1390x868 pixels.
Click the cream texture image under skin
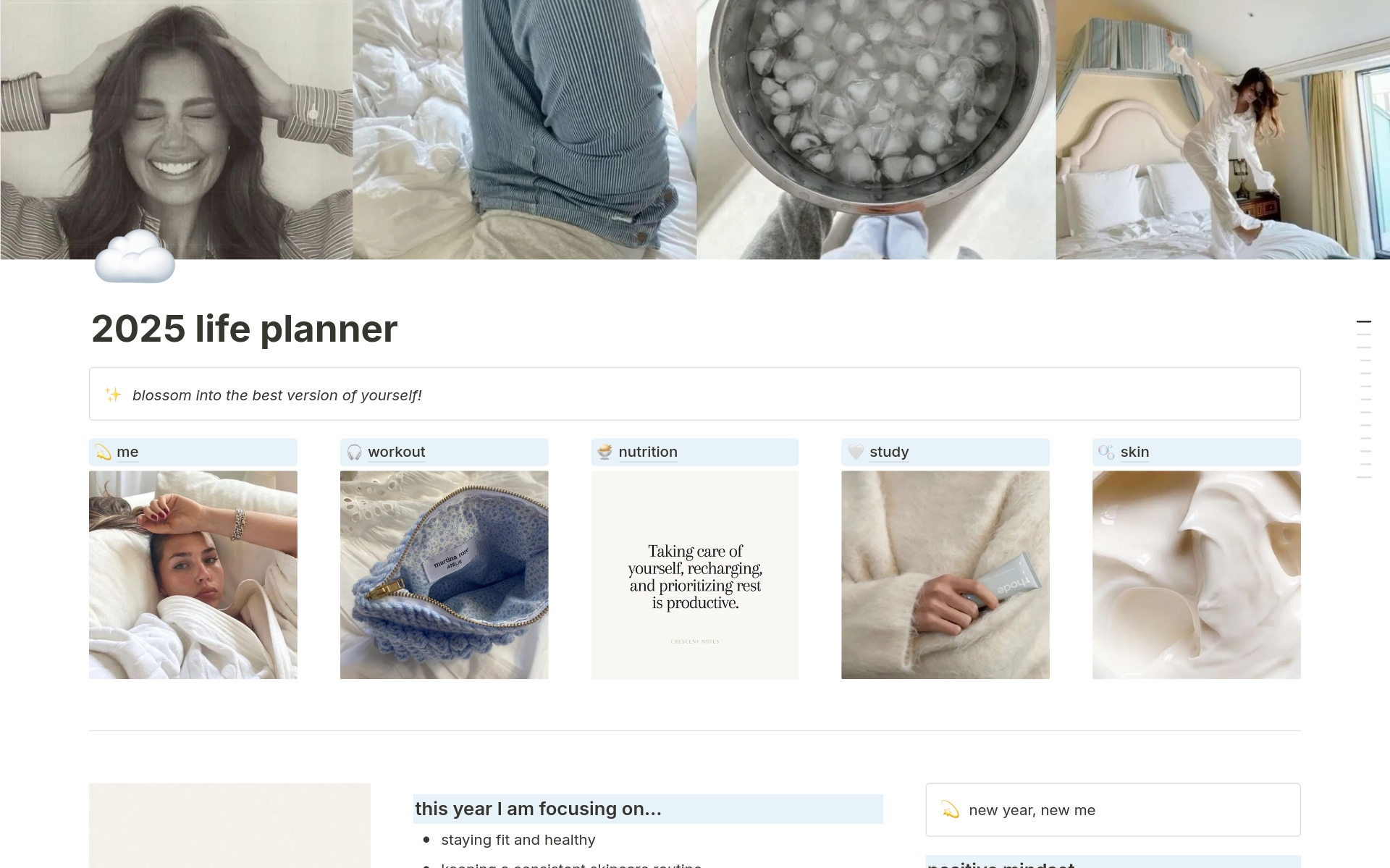tap(1197, 575)
